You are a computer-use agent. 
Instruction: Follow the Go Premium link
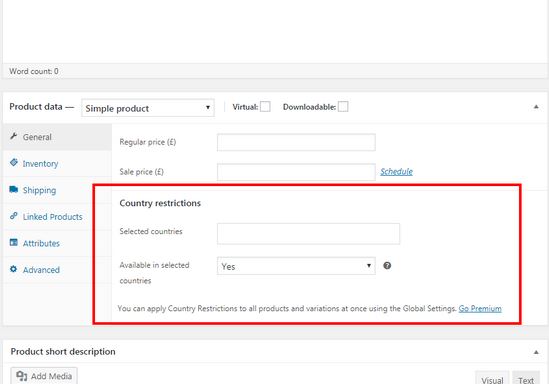[480, 308]
